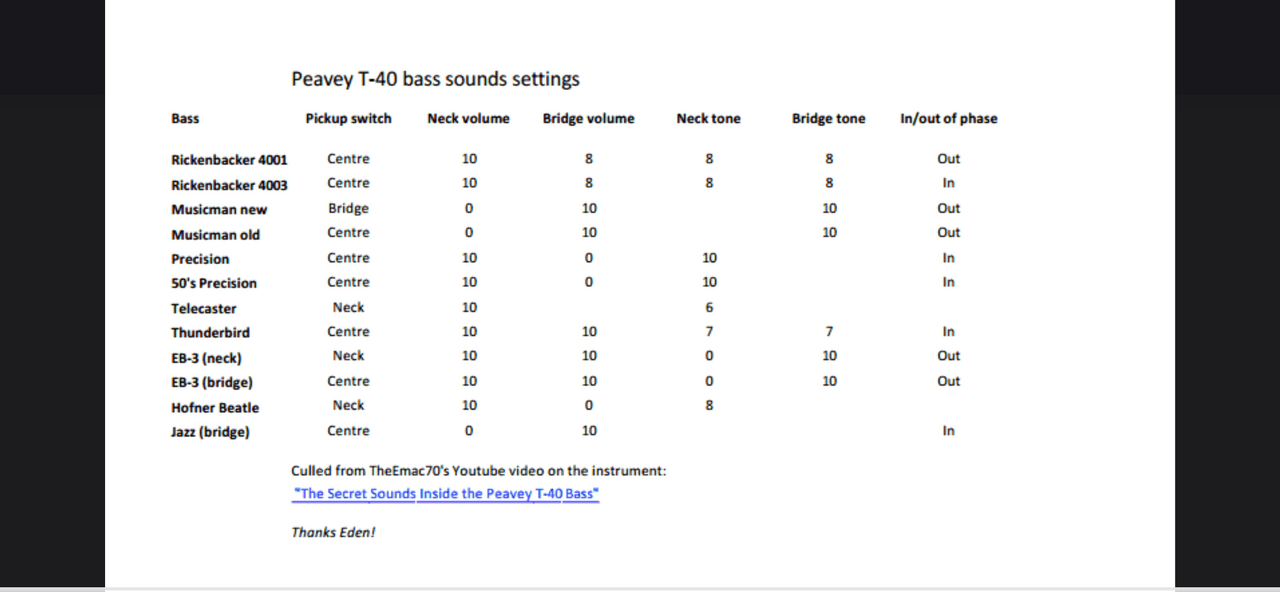Screen dimensions: 1280x592
Task: Select the "Musicman new" row label
Action: 219,210
